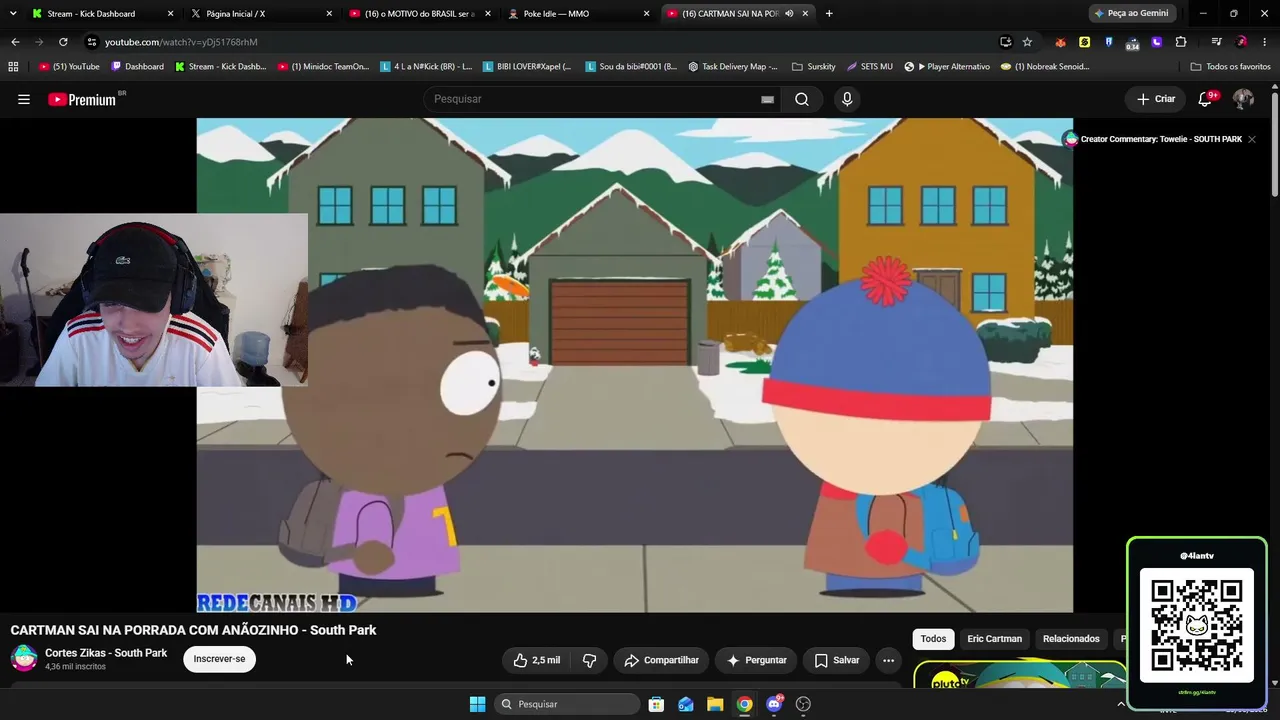The image size is (1280, 720).
Task: Open the Chrome profile avatar
Action: pyautogui.click(x=1241, y=42)
